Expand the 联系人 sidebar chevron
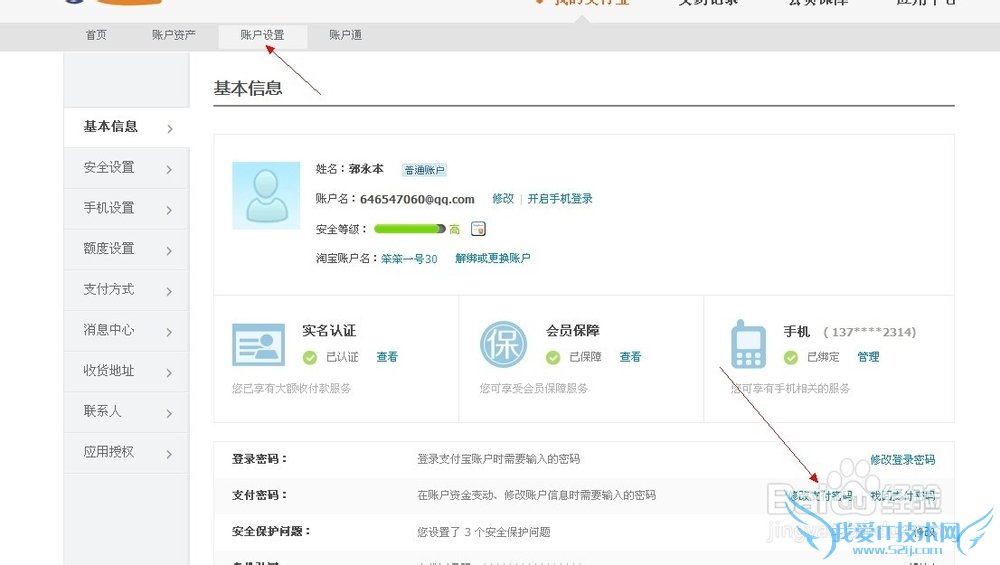This screenshot has height=565, width=1000. [169, 413]
